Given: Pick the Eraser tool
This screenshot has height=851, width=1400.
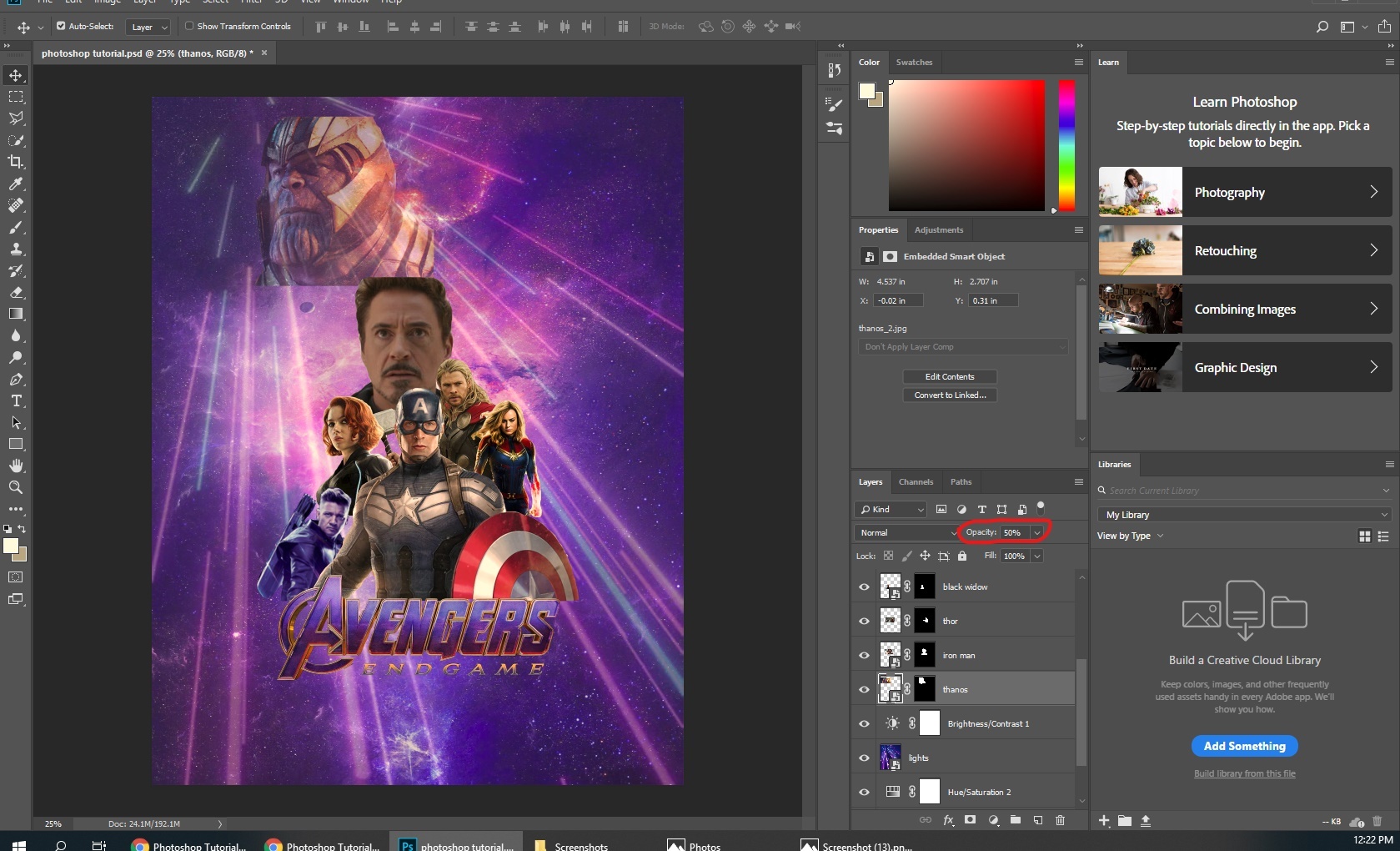Looking at the screenshot, I should (x=16, y=292).
